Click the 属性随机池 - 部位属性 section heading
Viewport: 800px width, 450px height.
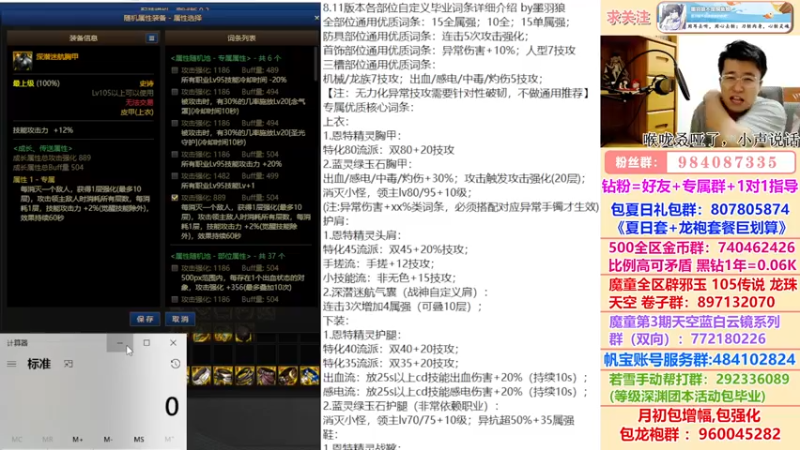pyautogui.click(x=228, y=256)
